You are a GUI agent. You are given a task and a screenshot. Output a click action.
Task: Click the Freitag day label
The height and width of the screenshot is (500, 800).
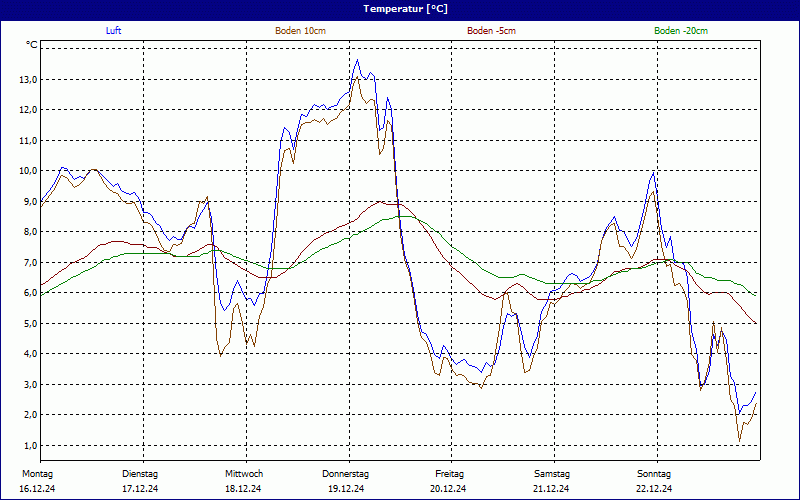(449, 473)
